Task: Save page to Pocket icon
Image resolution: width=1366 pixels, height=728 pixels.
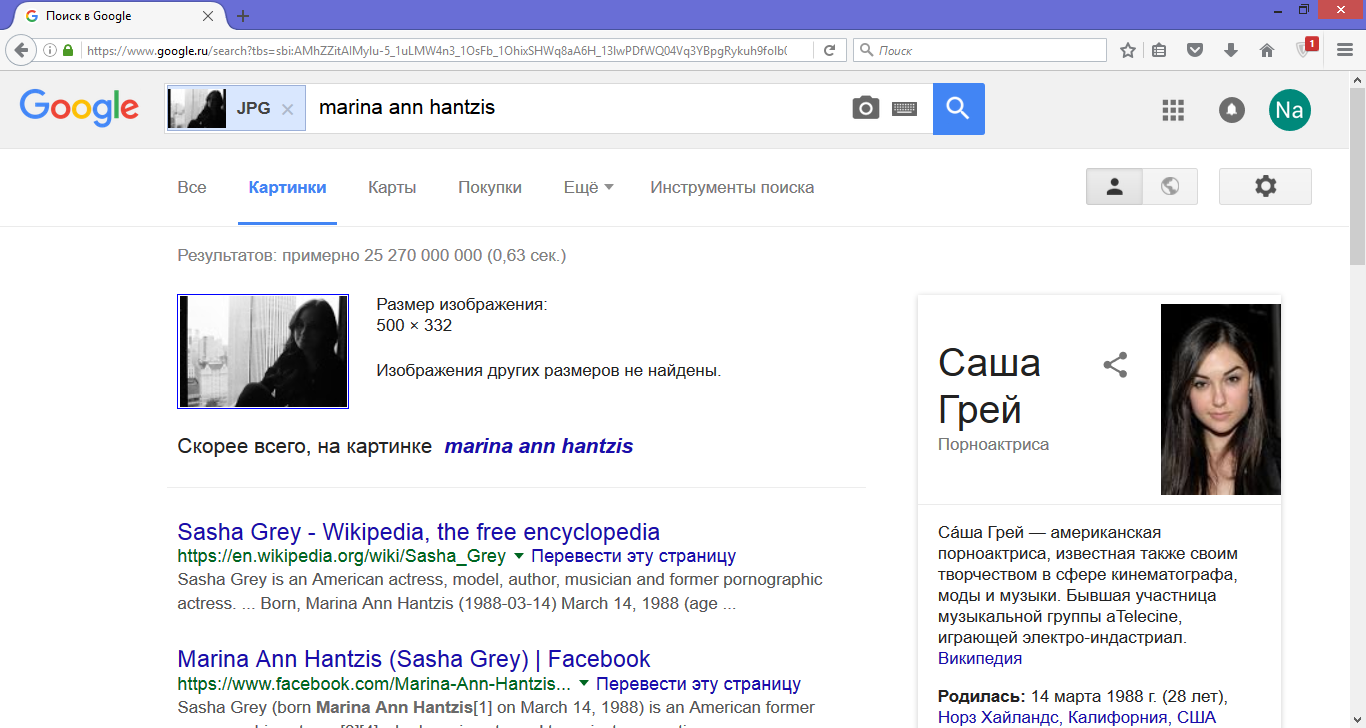Action: (1195, 50)
